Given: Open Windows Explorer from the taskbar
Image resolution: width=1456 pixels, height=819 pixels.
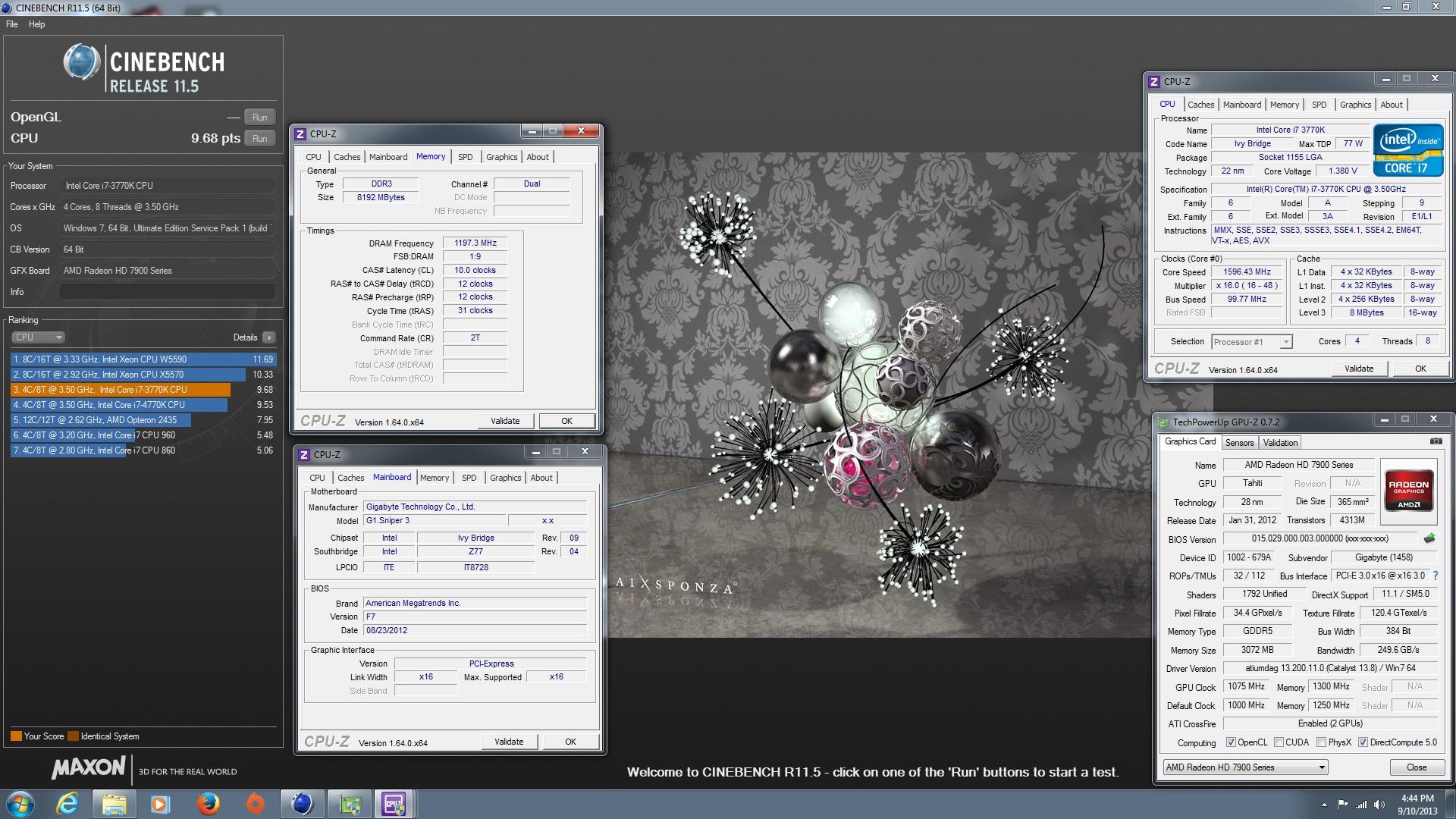Looking at the screenshot, I should (x=114, y=804).
